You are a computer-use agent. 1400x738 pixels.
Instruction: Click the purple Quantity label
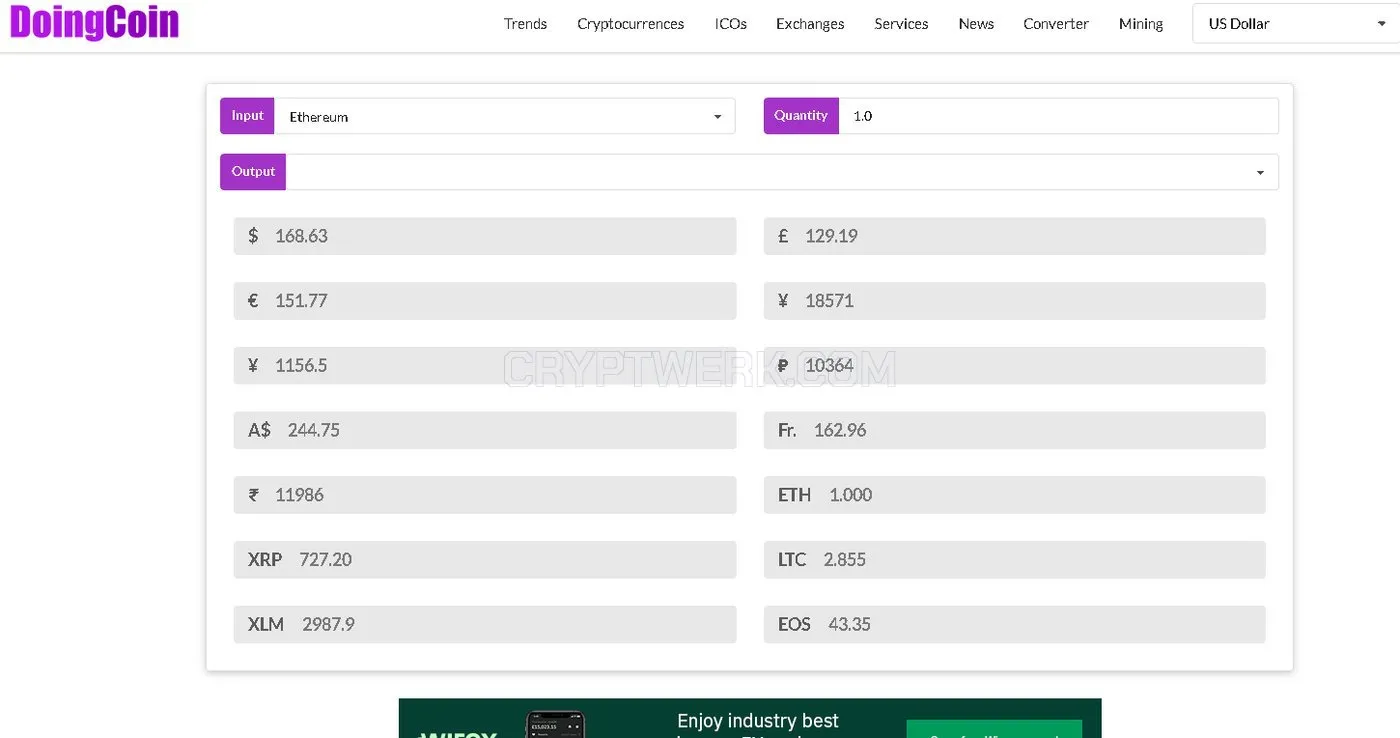click(801, 116)
